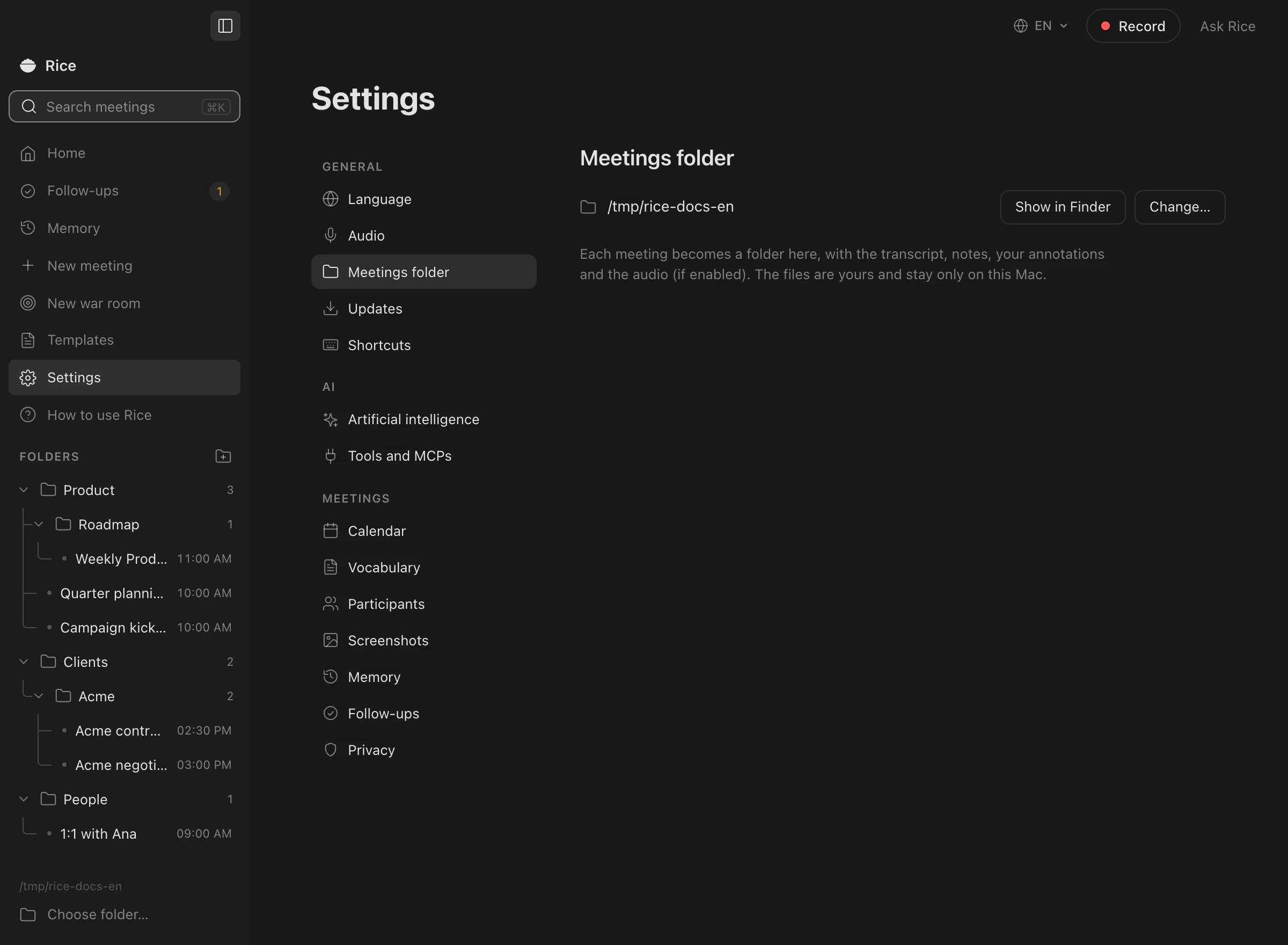1288x945 pixels.
Task: Open the EN language dropdown
Action: pyautogui.click(x=1041, y=26)
